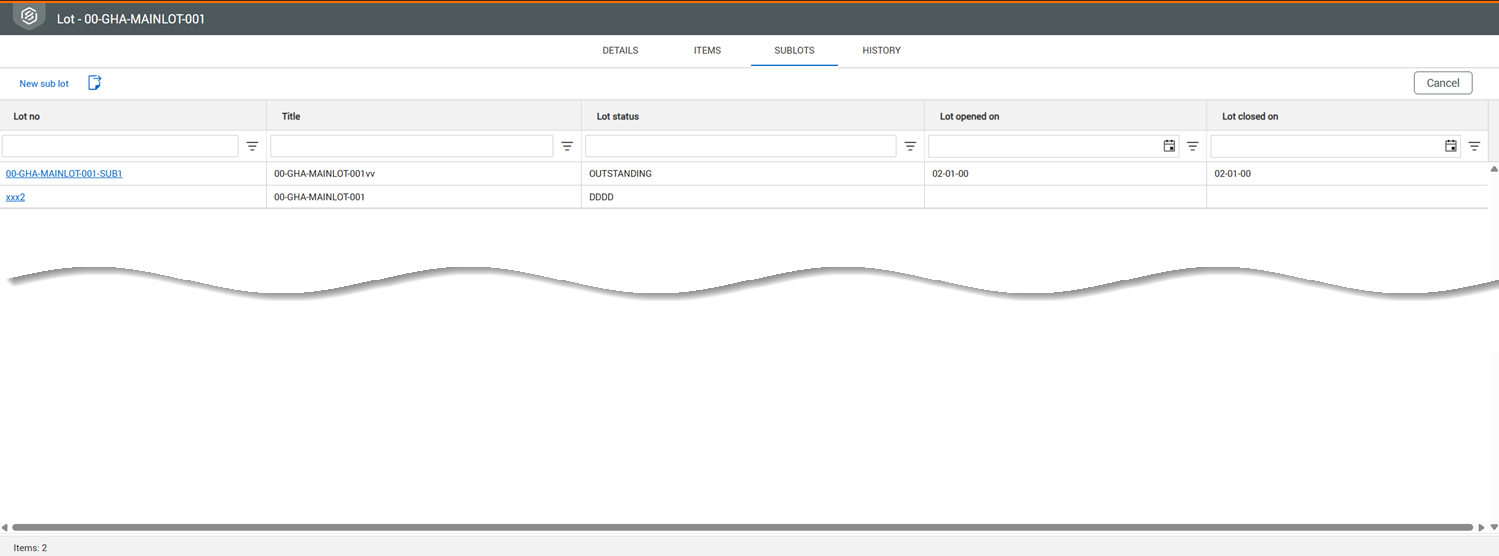Create a New sub lot
The width and height of the screenshot is (1499, 556).
coord(44,84)
